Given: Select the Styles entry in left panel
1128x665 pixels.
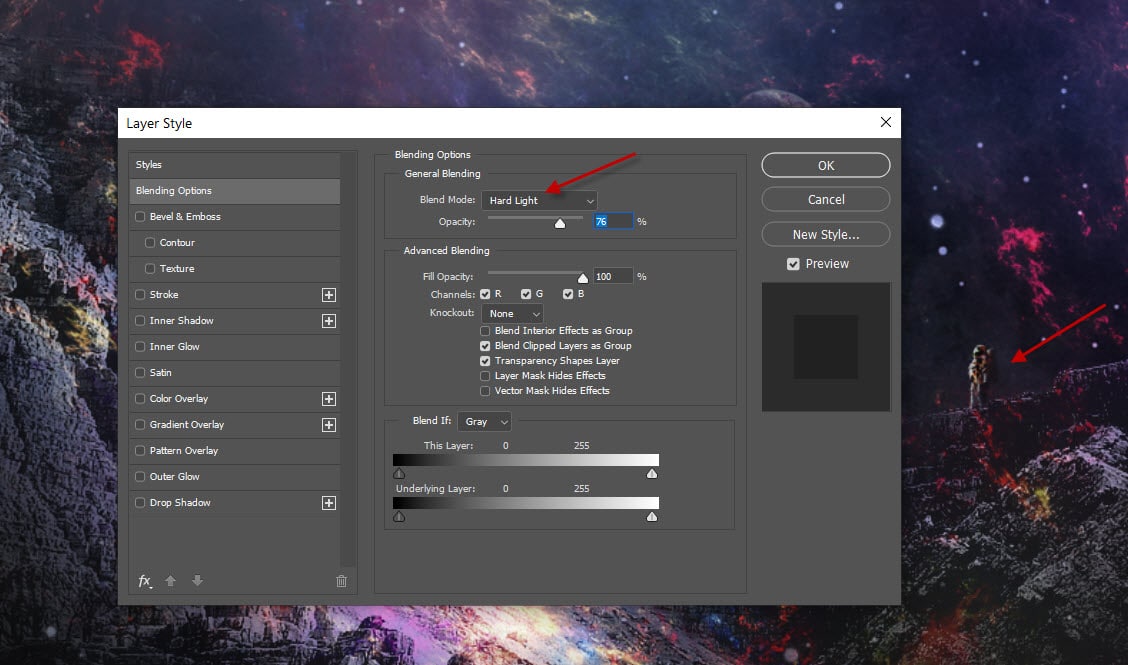Looking at the screenshot, I should pos(235,165).
